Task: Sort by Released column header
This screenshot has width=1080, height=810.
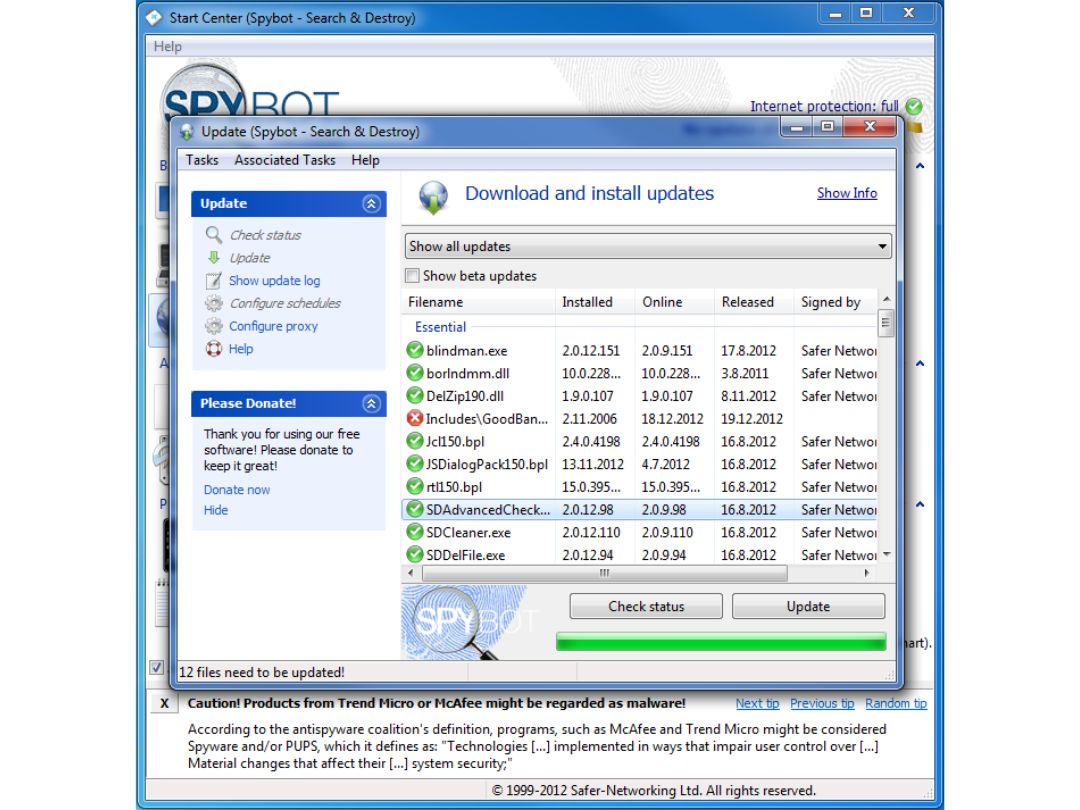Action: click(x=754, y=302)
